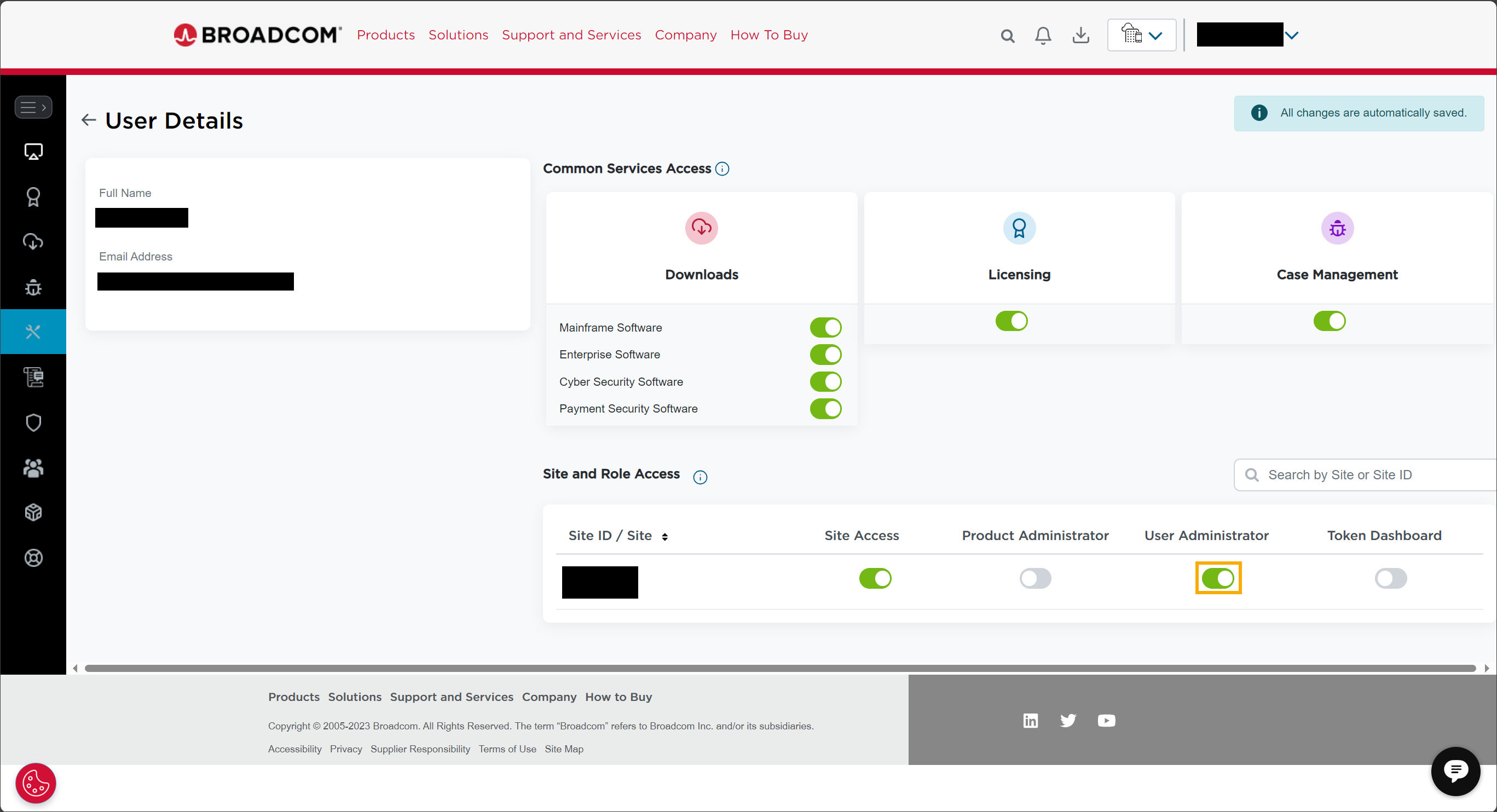The image size is (1497, 812).
Task: Open the Terms of Use link
Action: pos(507,749)
